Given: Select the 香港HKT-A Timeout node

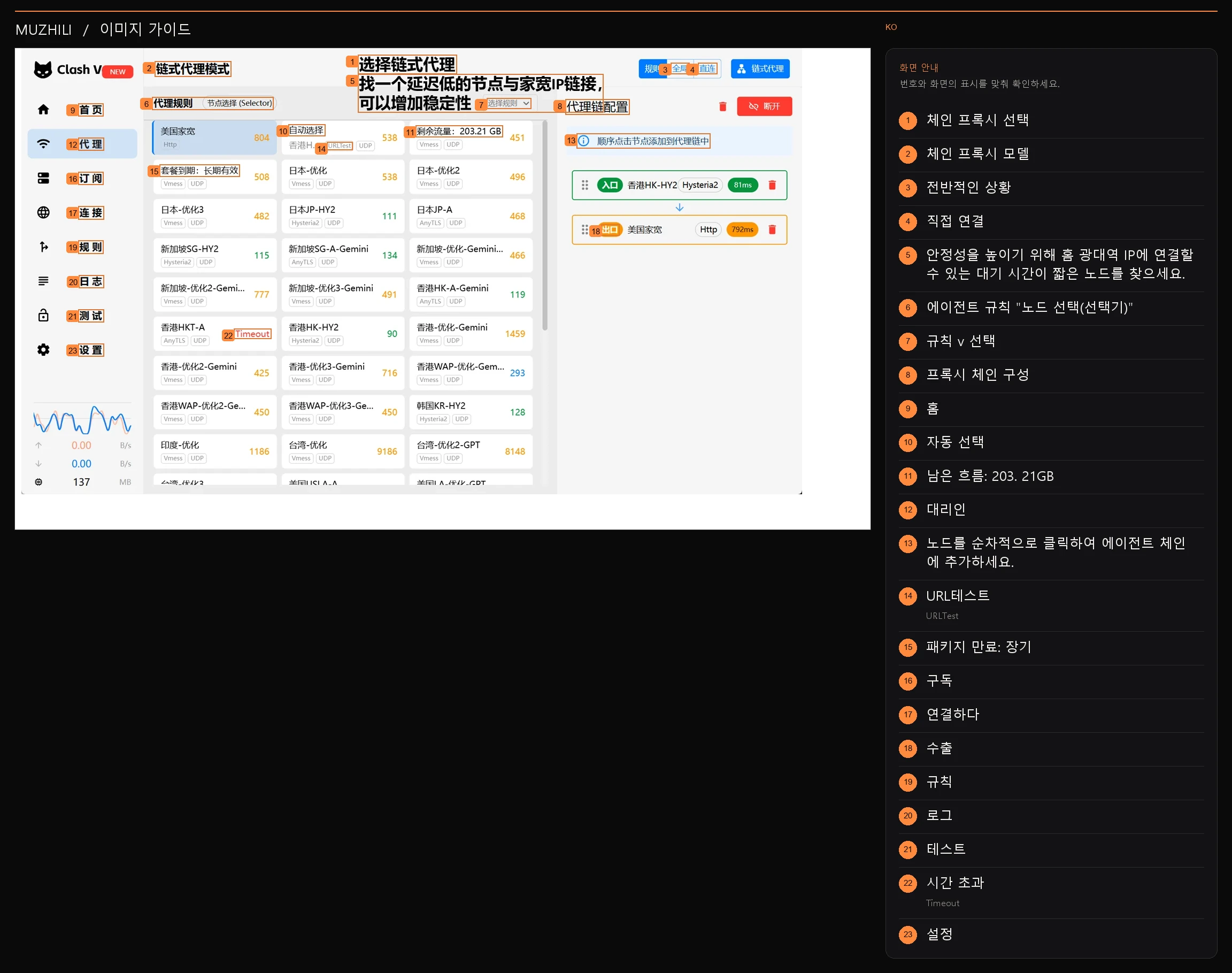Looking at the screenshot, I should (x=214, y=334).
